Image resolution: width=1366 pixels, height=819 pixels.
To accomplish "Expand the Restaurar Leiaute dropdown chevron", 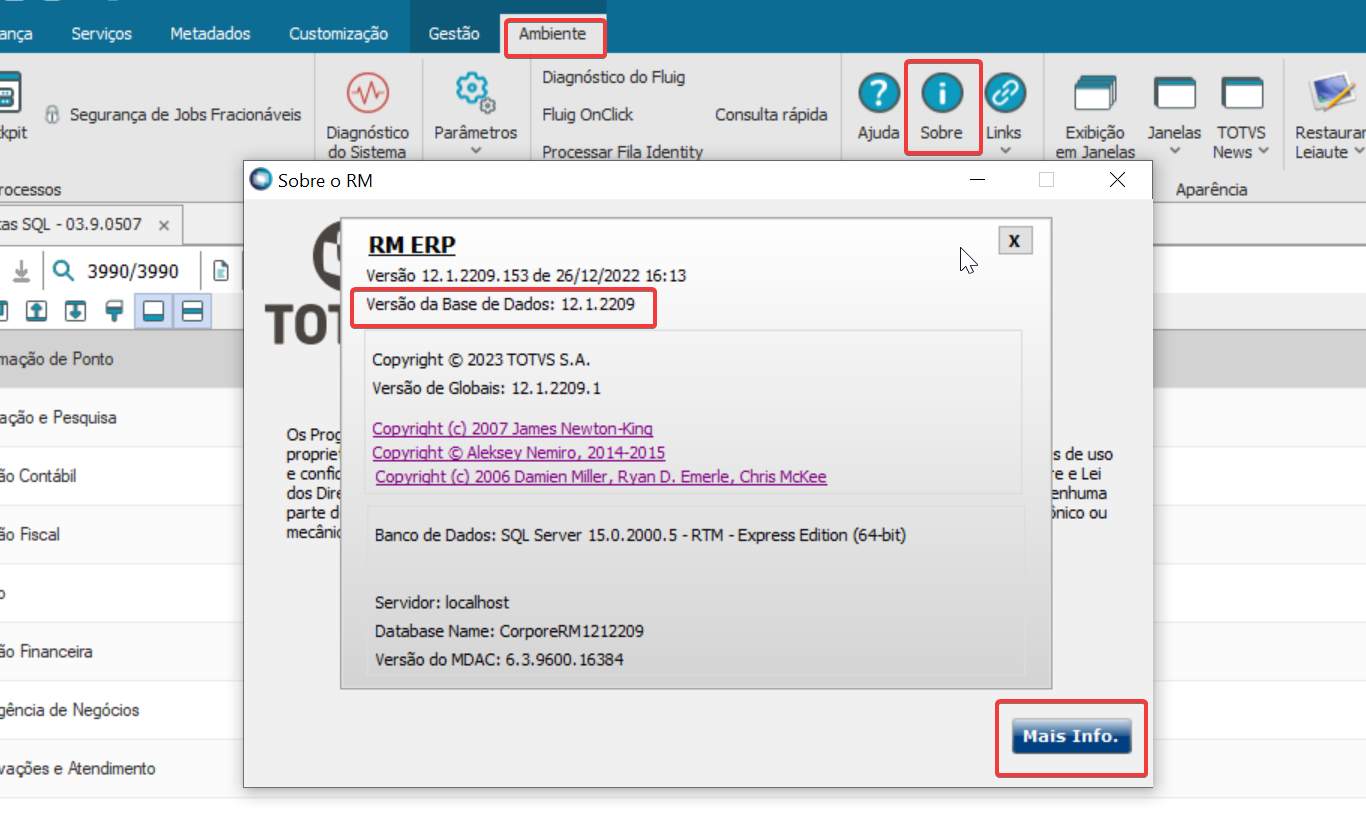I will (x=1358, y=152).
